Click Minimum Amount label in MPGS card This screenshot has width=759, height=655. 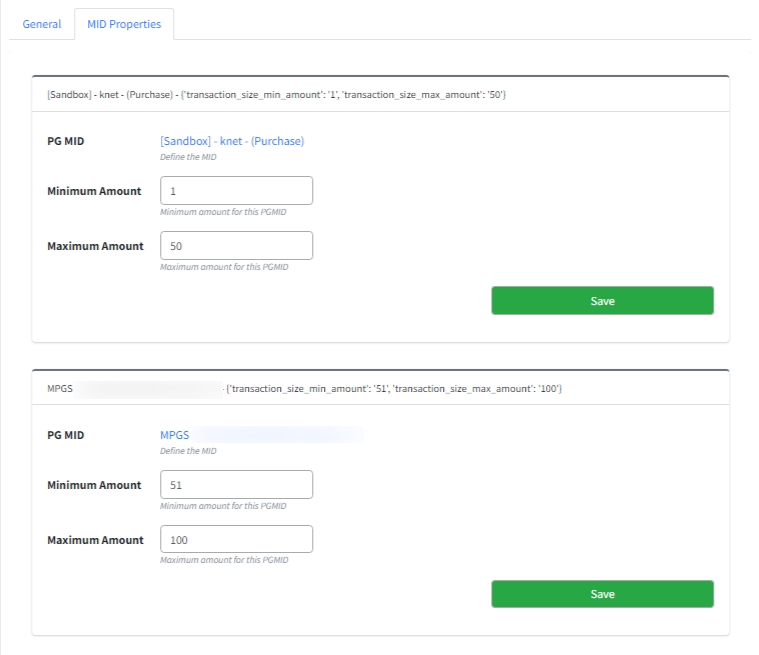coord(94,485)
